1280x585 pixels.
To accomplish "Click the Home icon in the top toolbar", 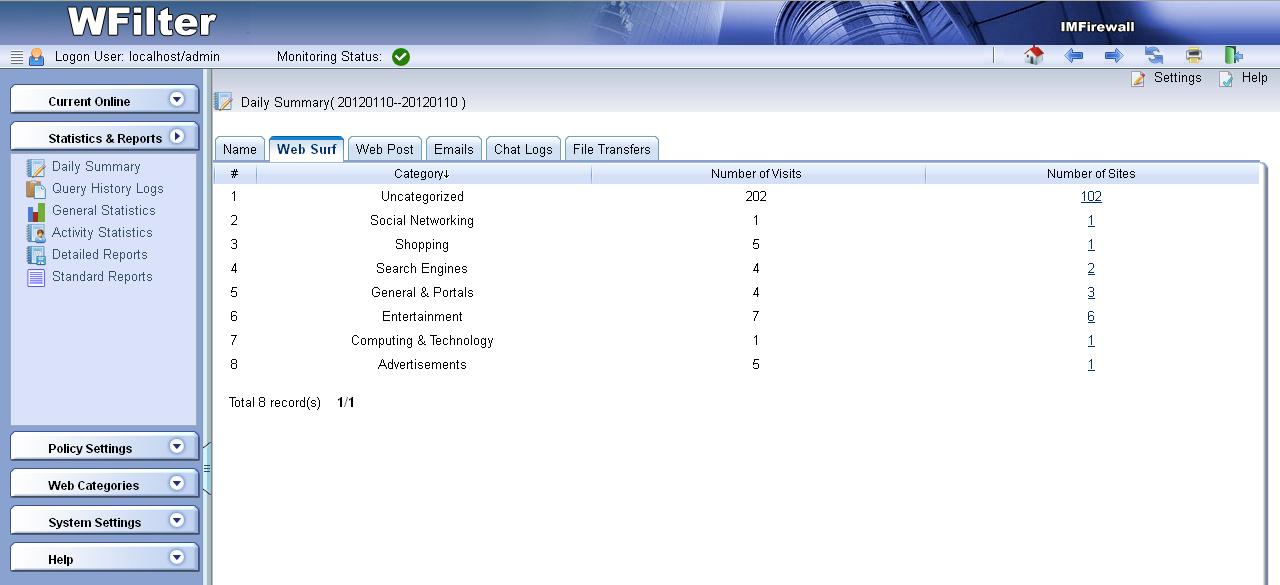I will tap(1034, 56).
